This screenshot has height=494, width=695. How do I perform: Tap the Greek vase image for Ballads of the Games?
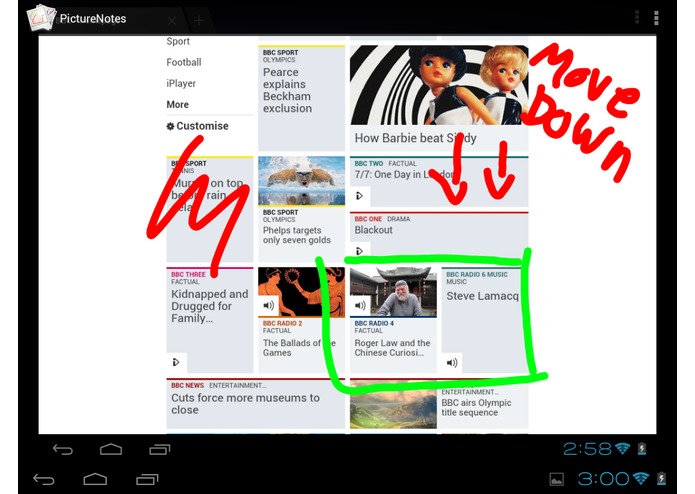(x=301, y=292)
